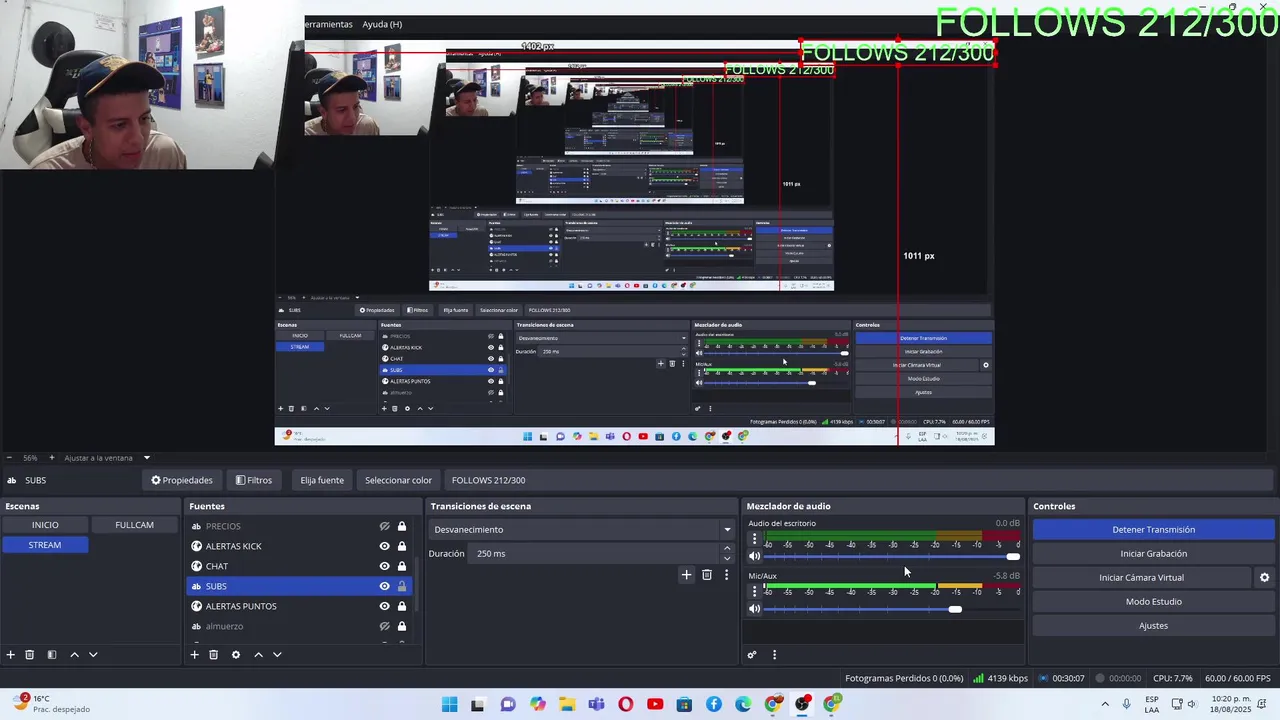Open Microsoft Teams in taskbar

(597, 705)
